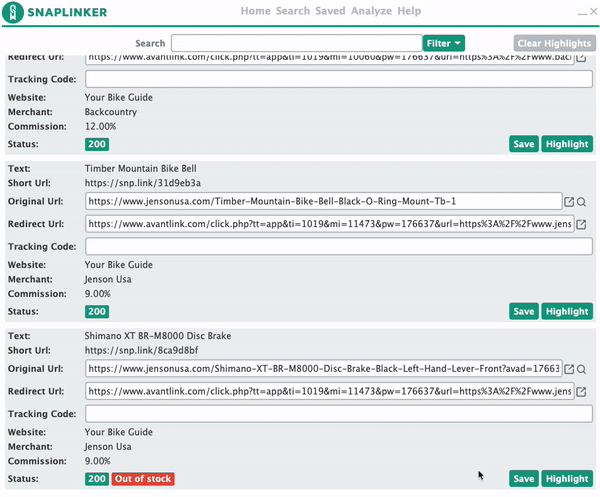Click the SnapLinker logo icon

[x=13, y=12]
